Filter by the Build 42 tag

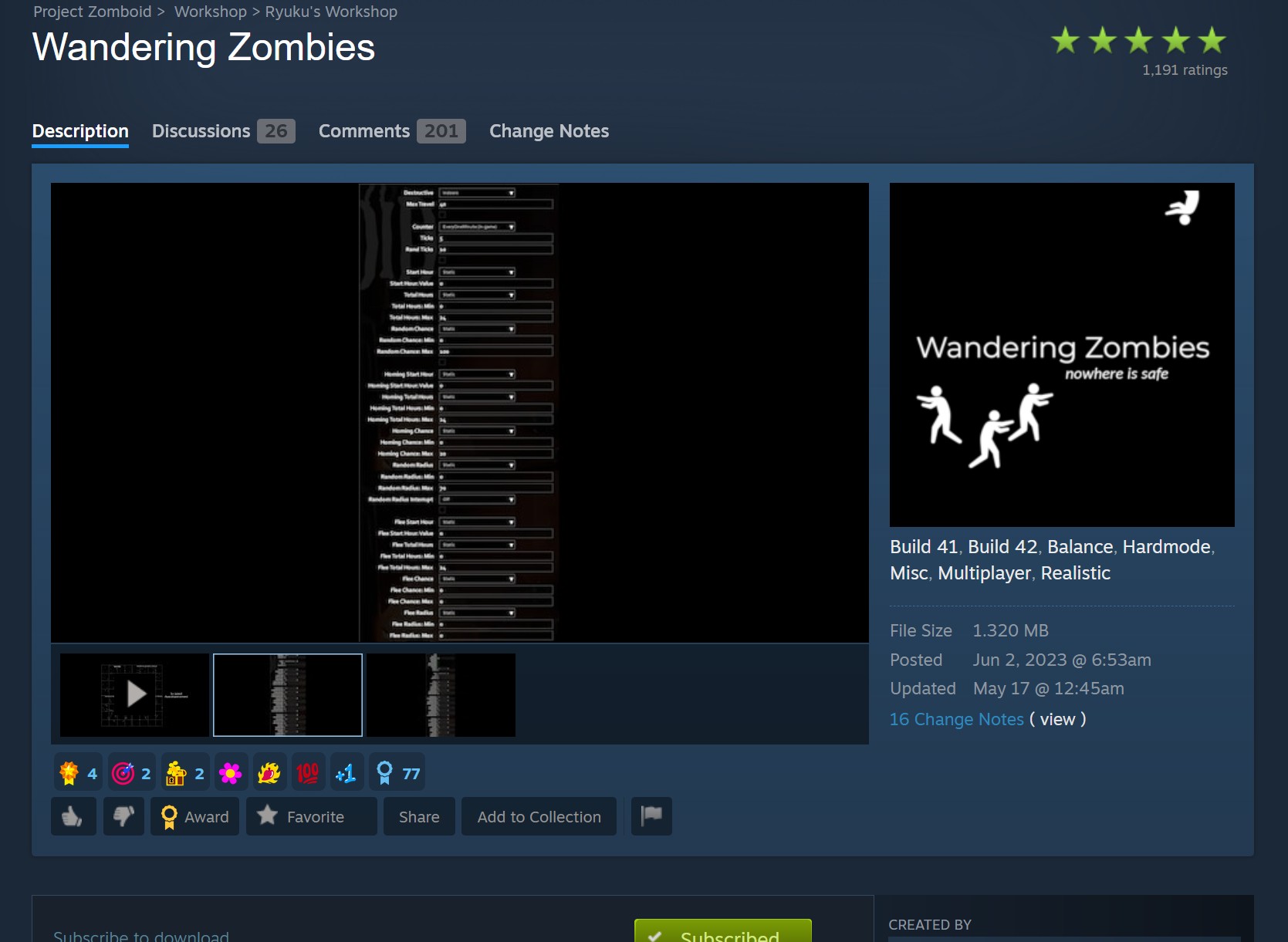point(1002,547)
